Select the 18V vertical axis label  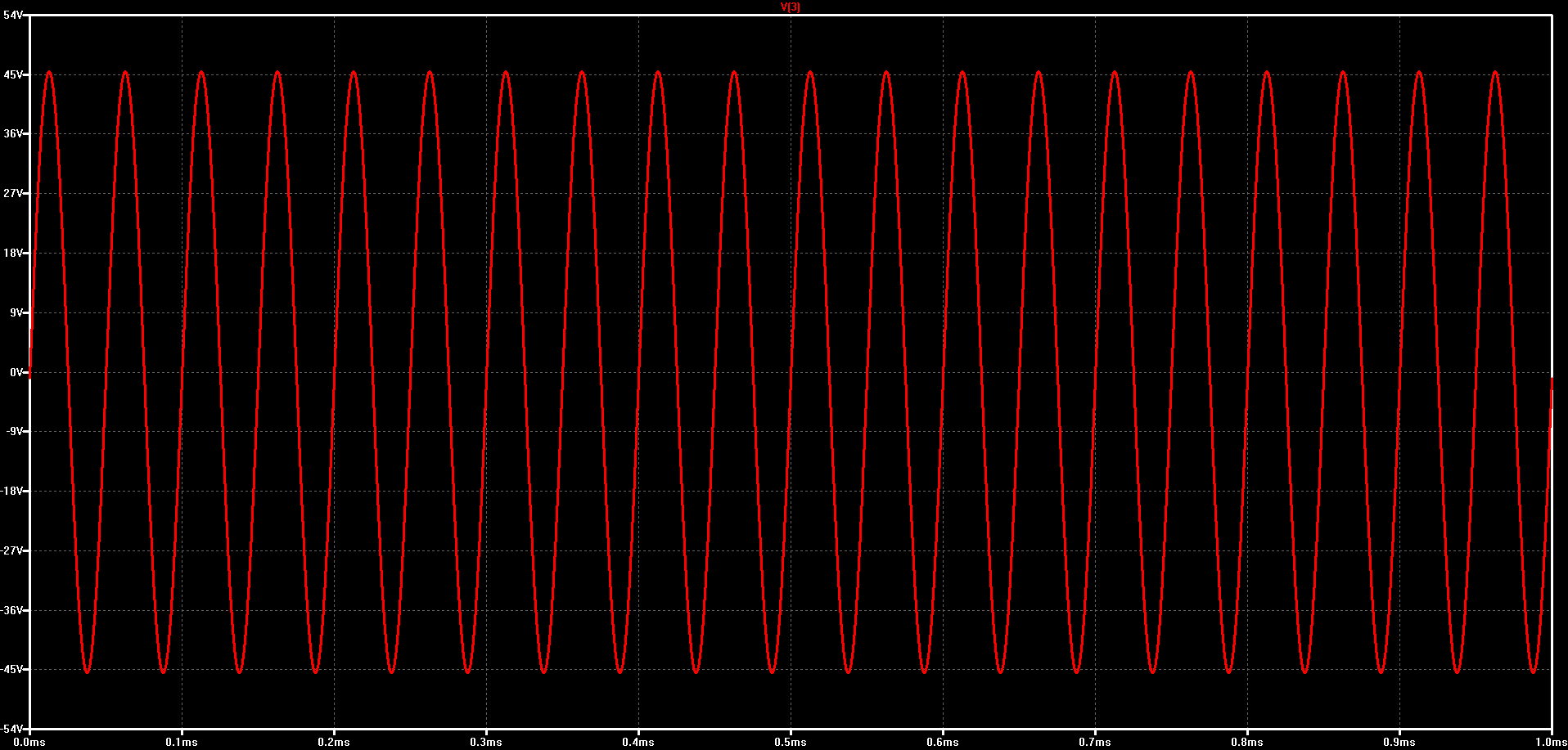13,254
